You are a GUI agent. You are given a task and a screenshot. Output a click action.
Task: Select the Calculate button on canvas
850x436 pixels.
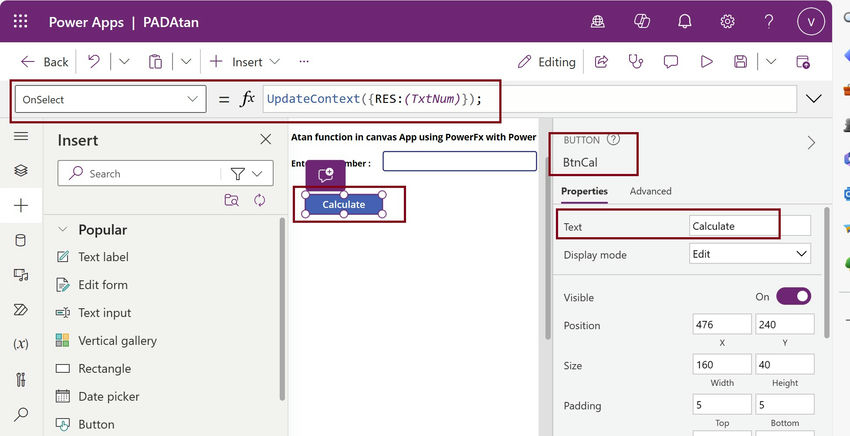(x=344, y=204)
